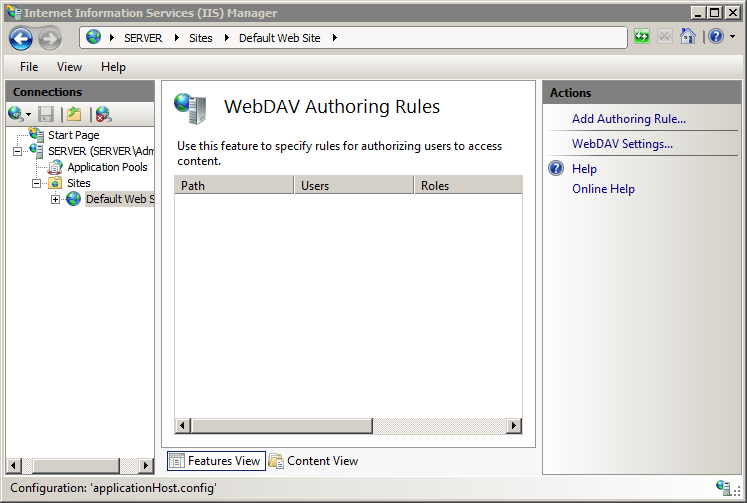Click Sites in breadcrumb address bar
The width and height of the screenshot is (747, 503).
[x=201, y=38]
